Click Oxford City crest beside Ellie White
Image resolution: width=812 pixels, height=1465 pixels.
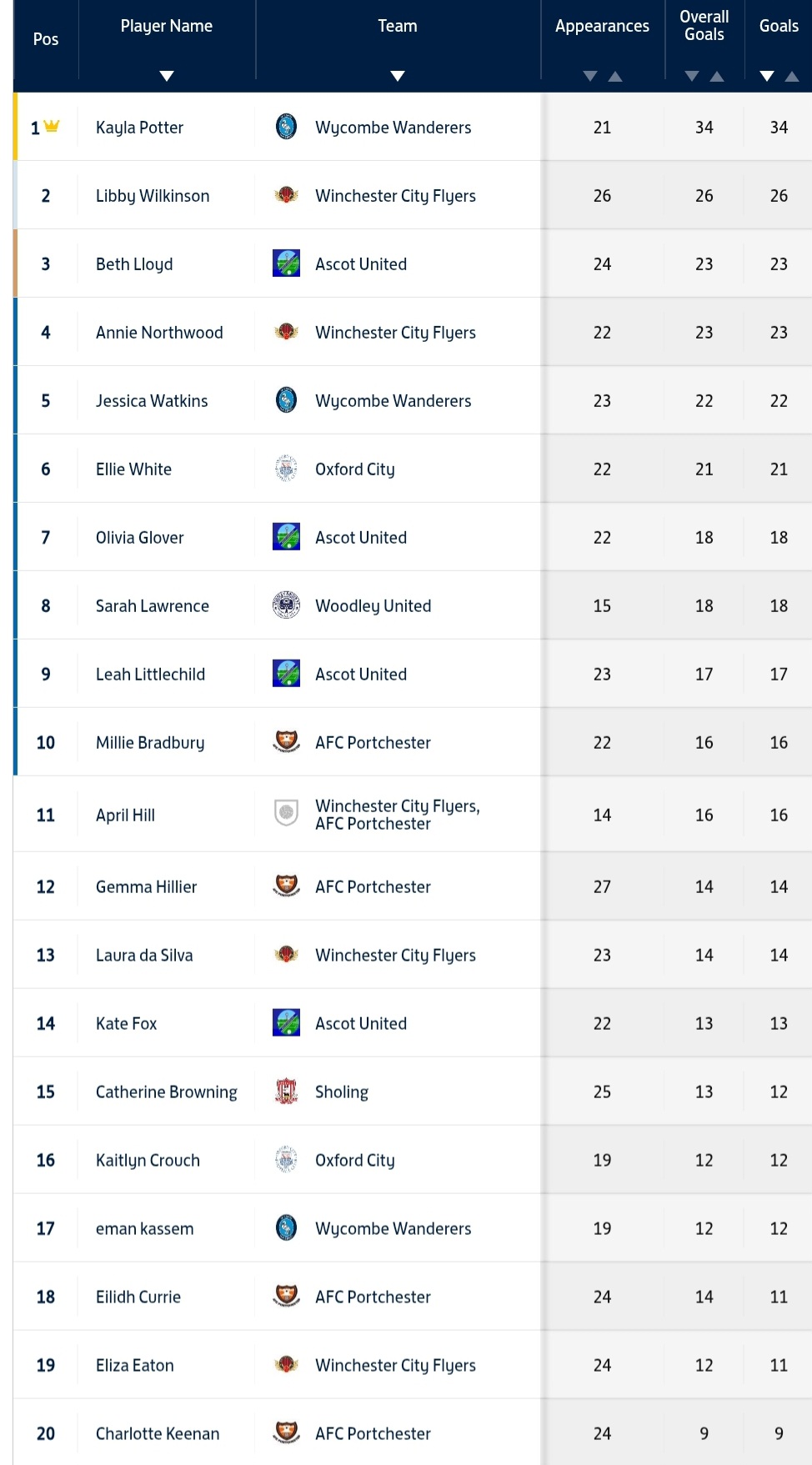coord(286,469)
